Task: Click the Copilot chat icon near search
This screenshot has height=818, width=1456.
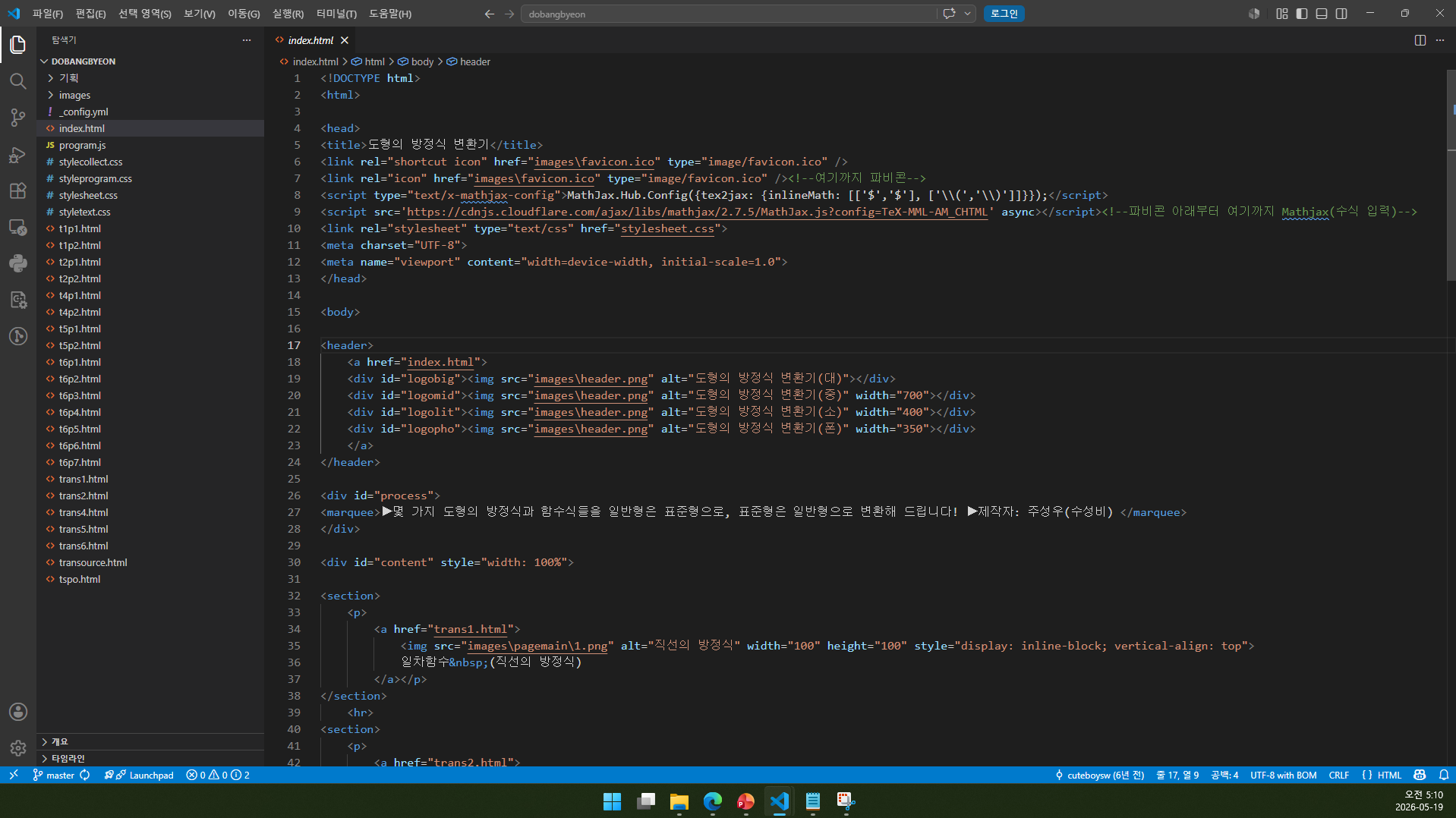Action: (949, 14)
